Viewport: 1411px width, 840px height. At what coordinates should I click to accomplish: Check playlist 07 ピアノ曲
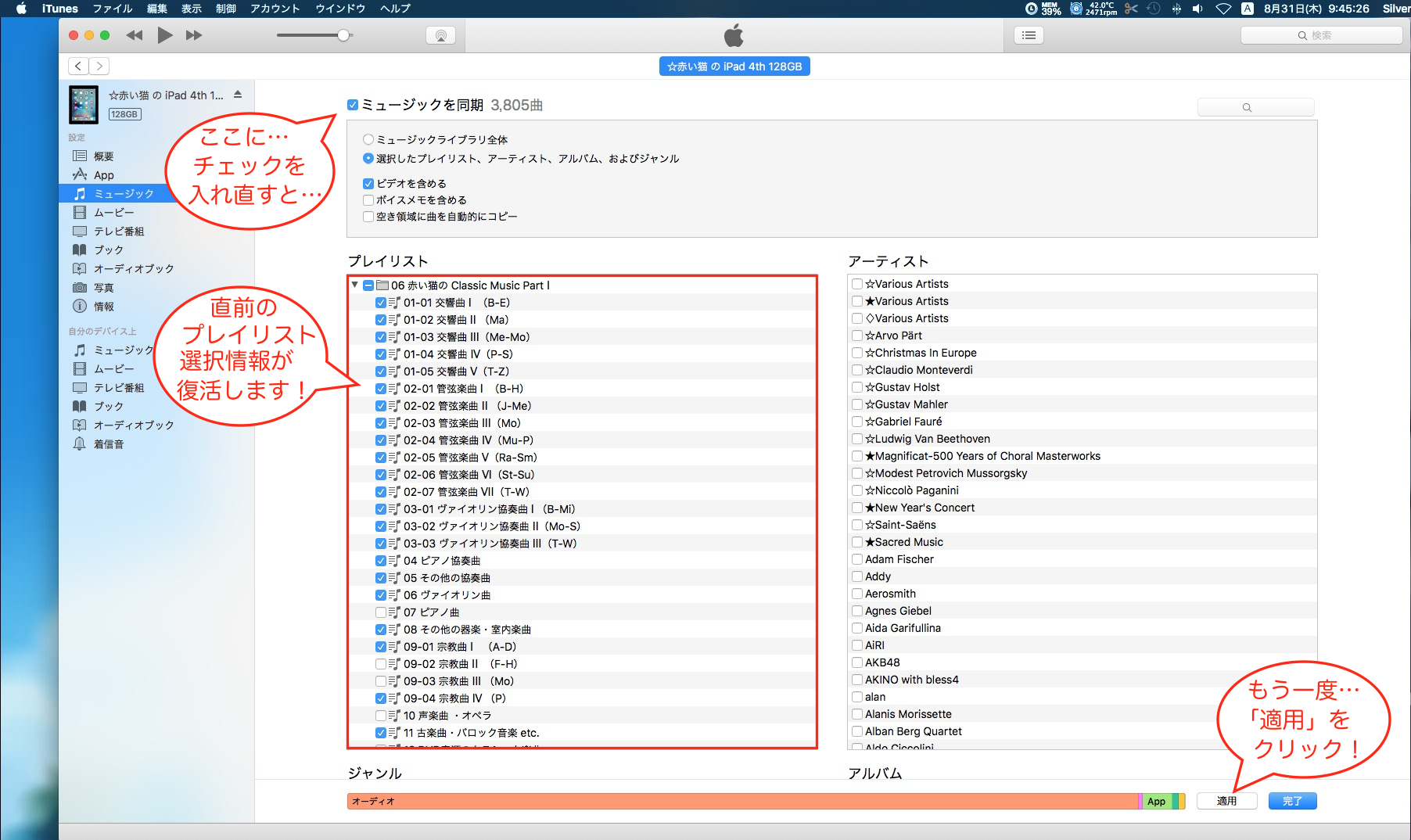(x=381, y=612)
